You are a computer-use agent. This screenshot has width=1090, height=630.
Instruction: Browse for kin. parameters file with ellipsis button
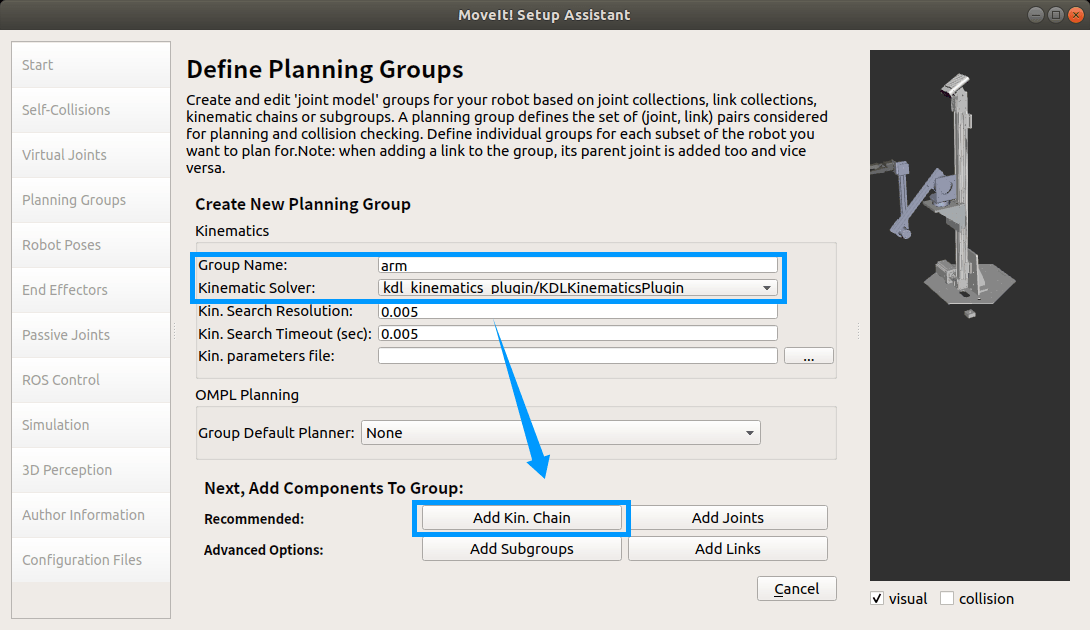click(x=808, y=356)
